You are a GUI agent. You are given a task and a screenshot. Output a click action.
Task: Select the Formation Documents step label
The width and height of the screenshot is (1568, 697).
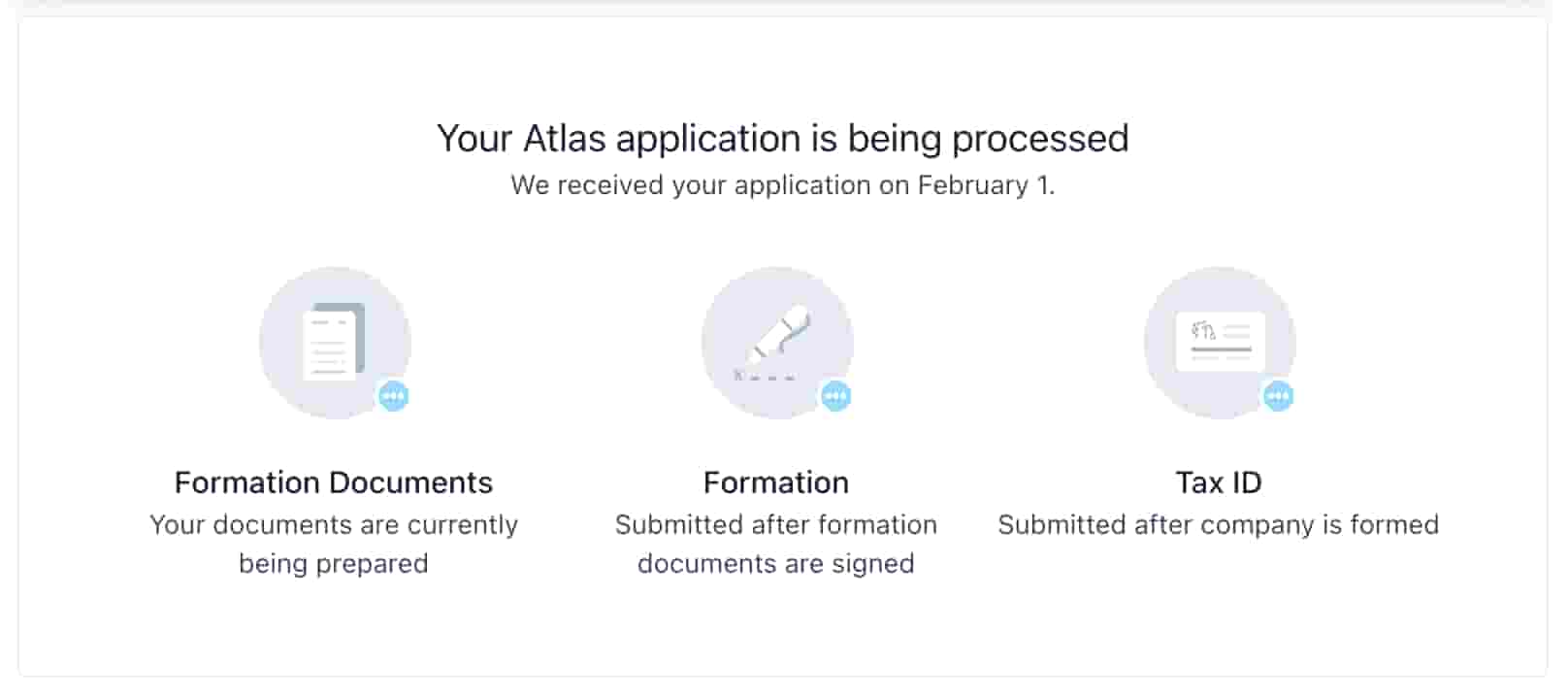point(334,482)
